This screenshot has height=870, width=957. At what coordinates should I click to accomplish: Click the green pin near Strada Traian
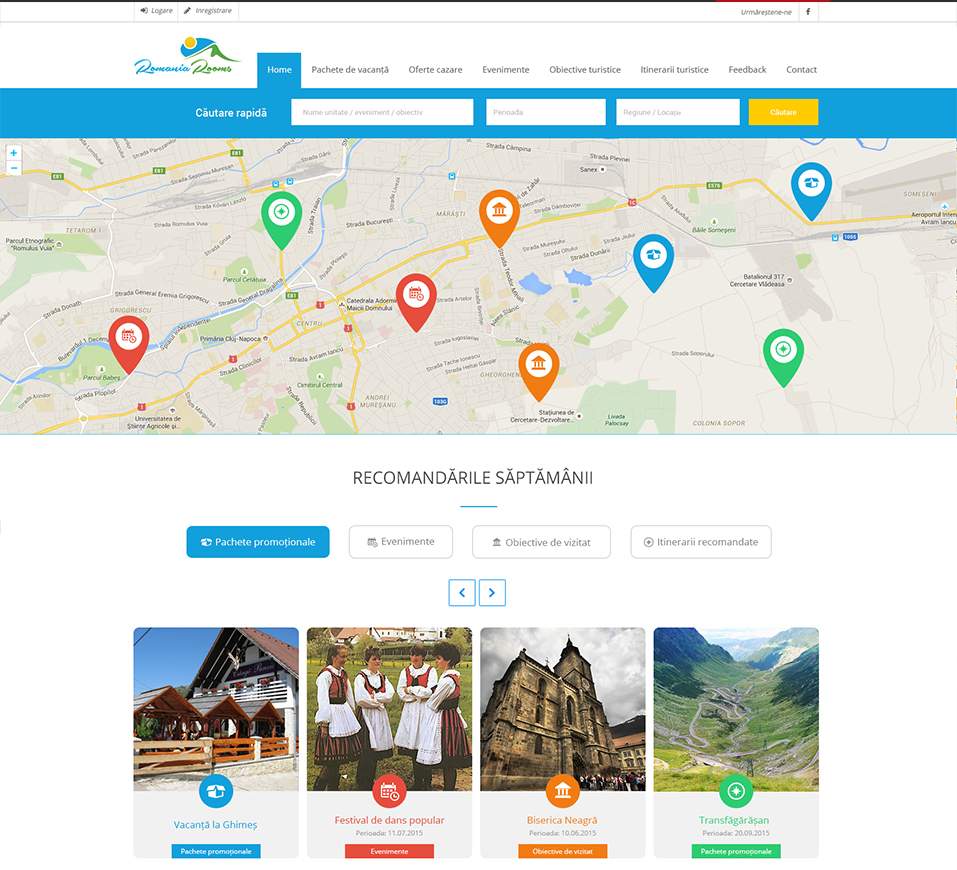click(282, 214)
